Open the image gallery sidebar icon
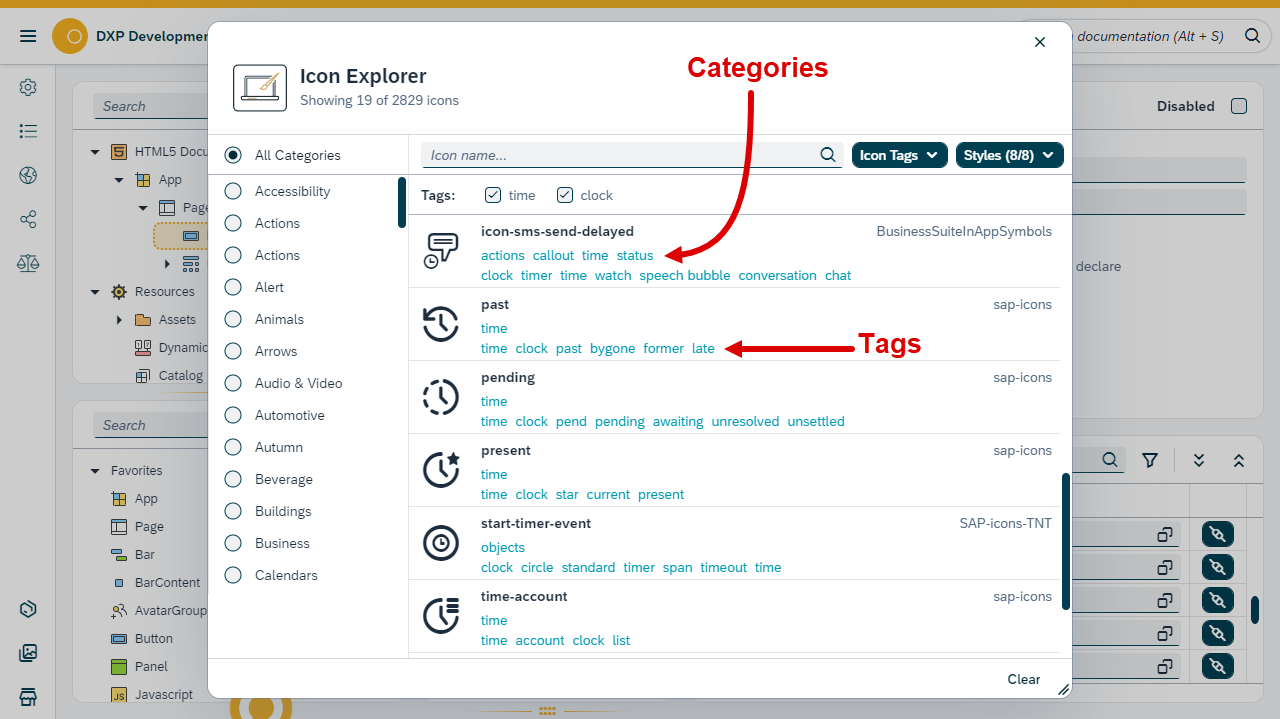1280x719 pixels. pyautogui.click(x=28, y=653)
